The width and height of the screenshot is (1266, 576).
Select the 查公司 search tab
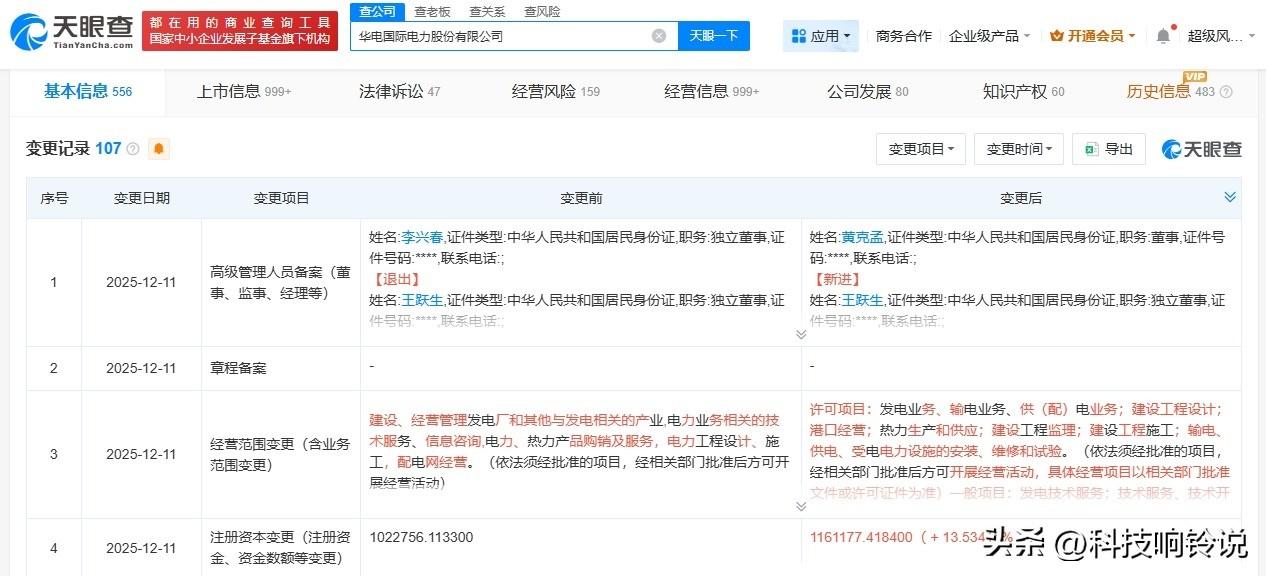point(378,11)
